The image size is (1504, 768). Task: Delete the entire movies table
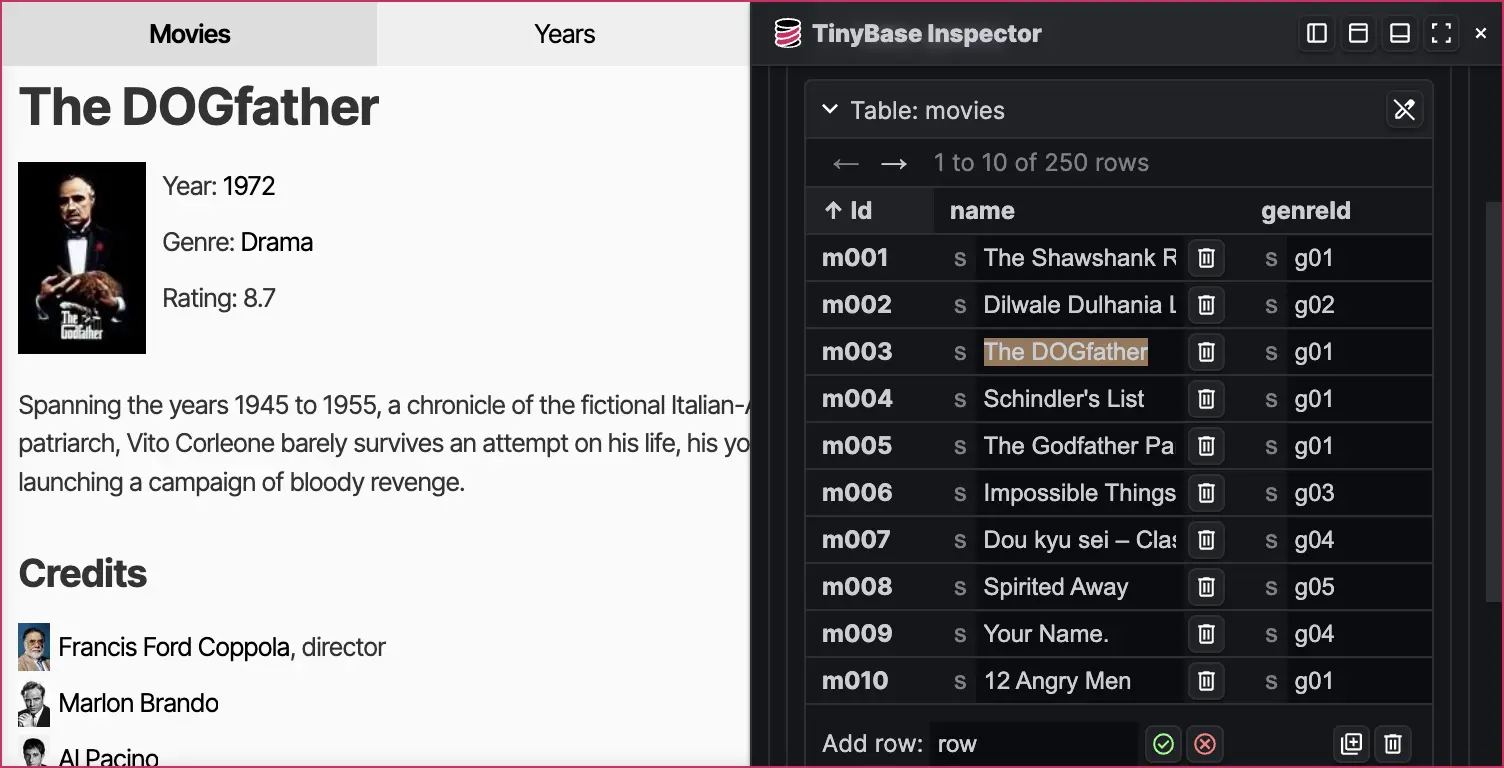coord(1392,744)
